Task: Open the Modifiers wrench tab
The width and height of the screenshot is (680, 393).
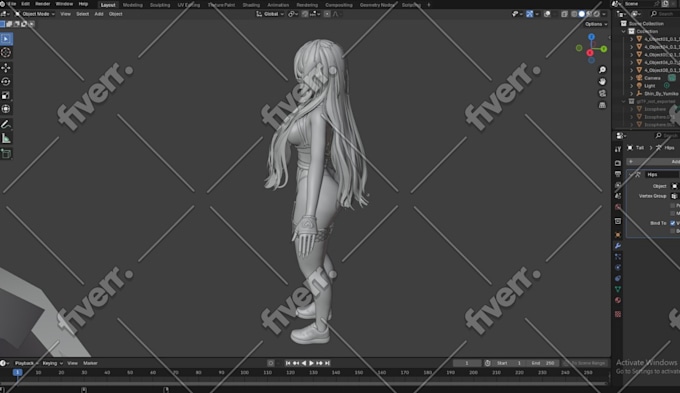Action: click(x=618, y=246)
